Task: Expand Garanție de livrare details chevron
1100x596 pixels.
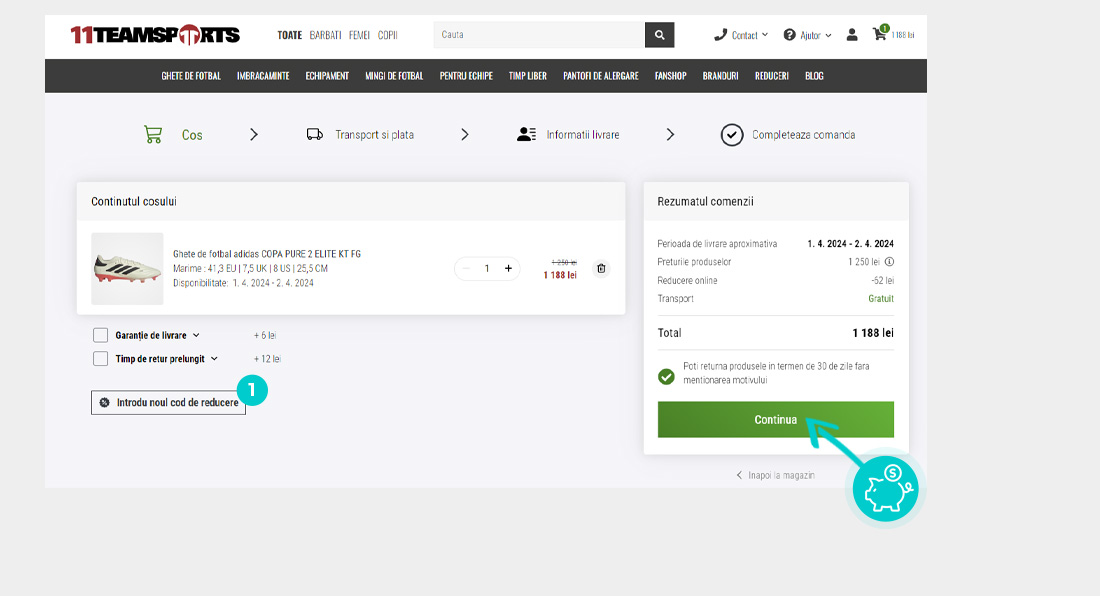Action: [x=196, y=335]
